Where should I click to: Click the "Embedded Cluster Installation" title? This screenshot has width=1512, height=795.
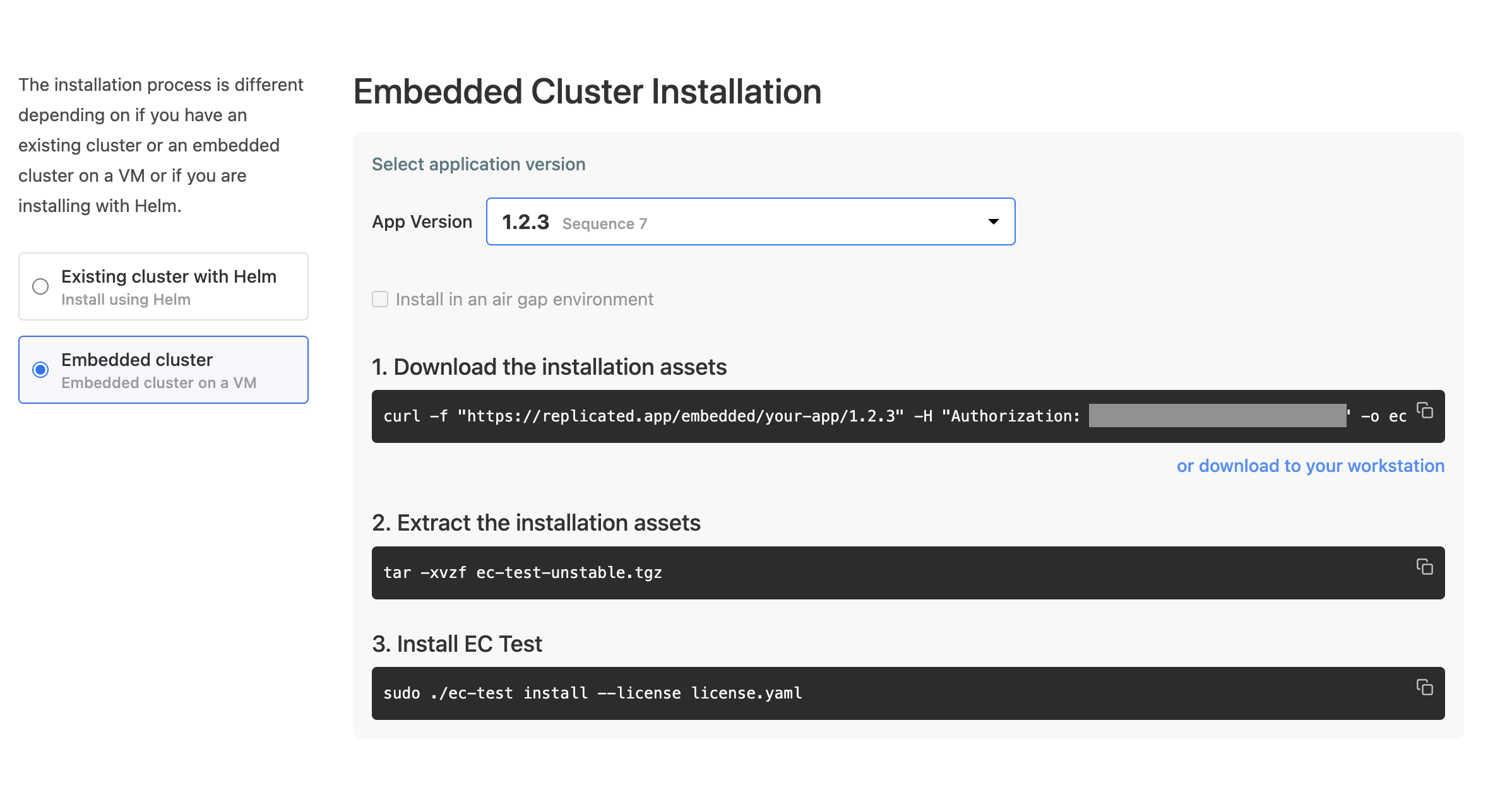coord(587,91)
